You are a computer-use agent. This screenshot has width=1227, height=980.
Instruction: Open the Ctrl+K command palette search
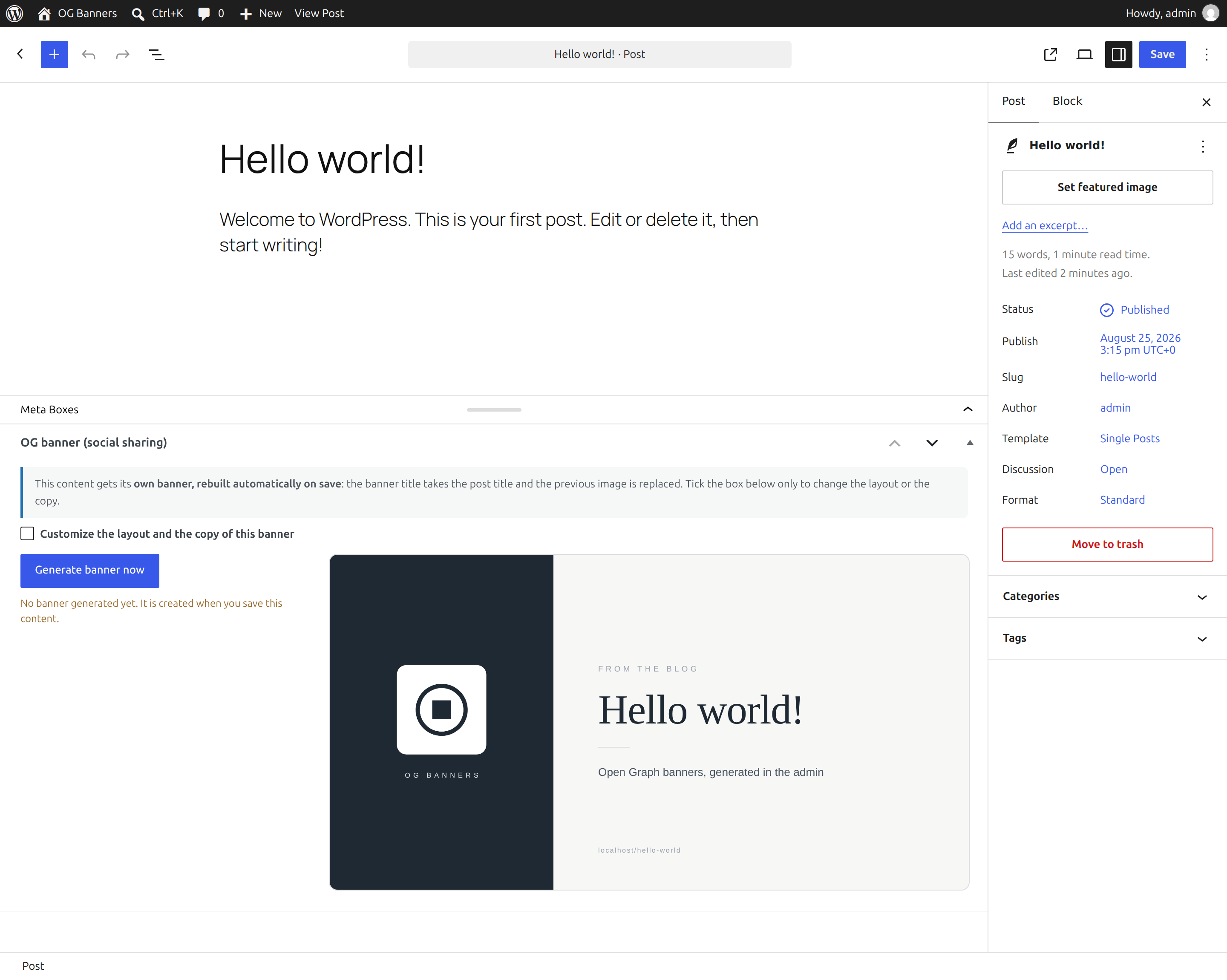point(157,13)
